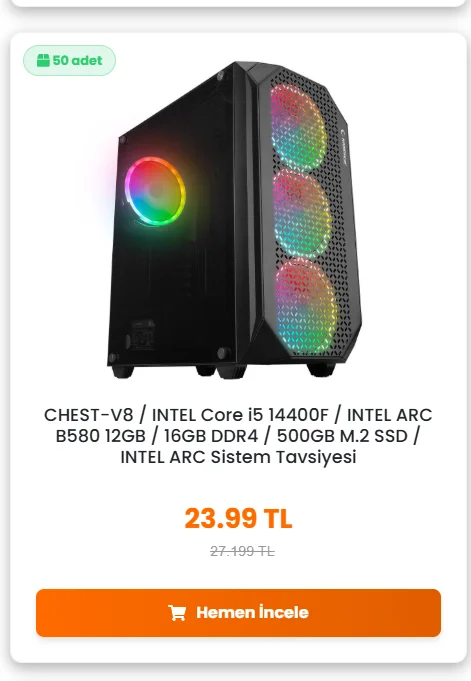Click the 23.99 TL discounted price

click(239, 518)
